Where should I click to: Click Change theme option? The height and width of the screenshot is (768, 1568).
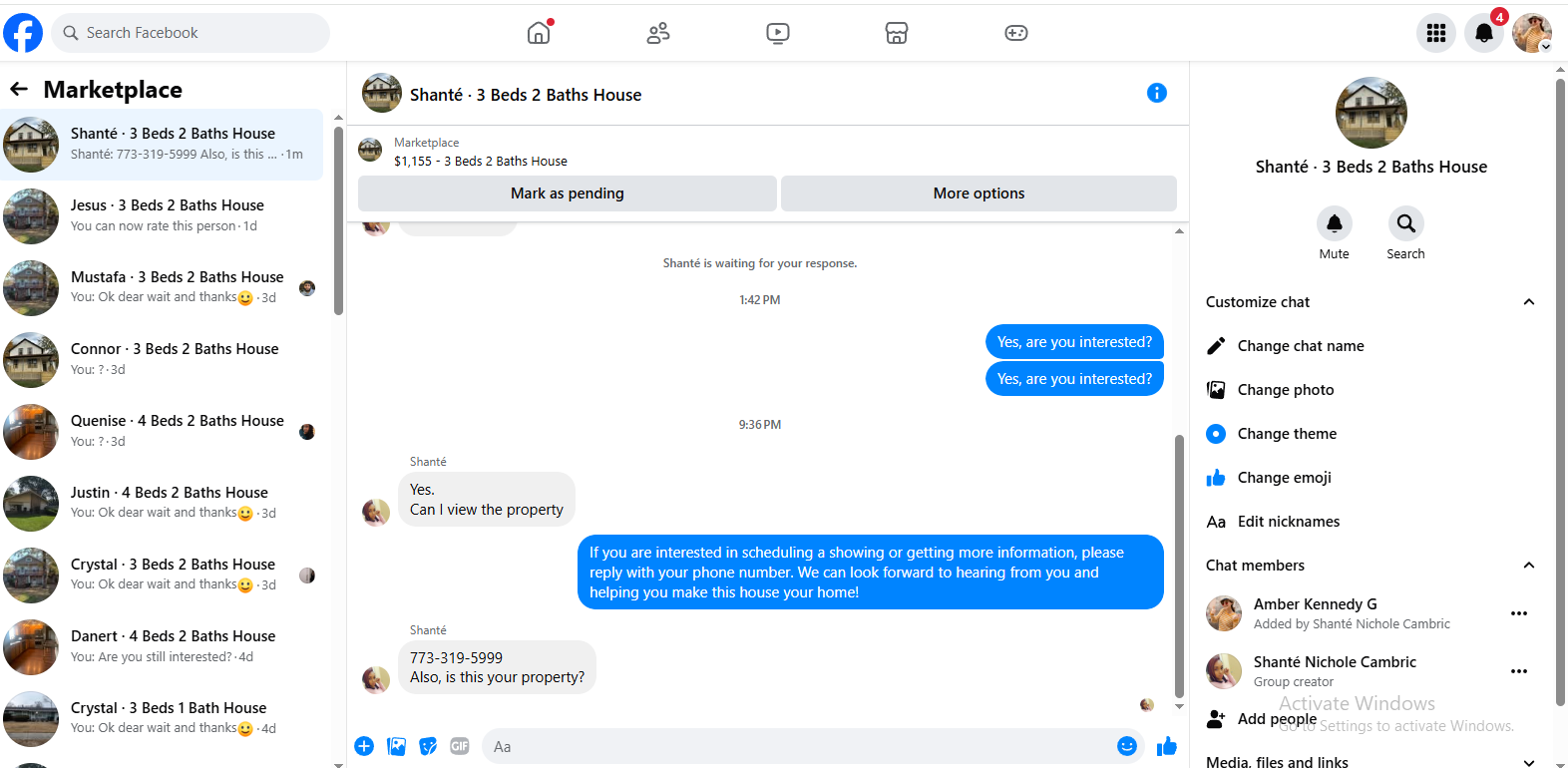1371,434
